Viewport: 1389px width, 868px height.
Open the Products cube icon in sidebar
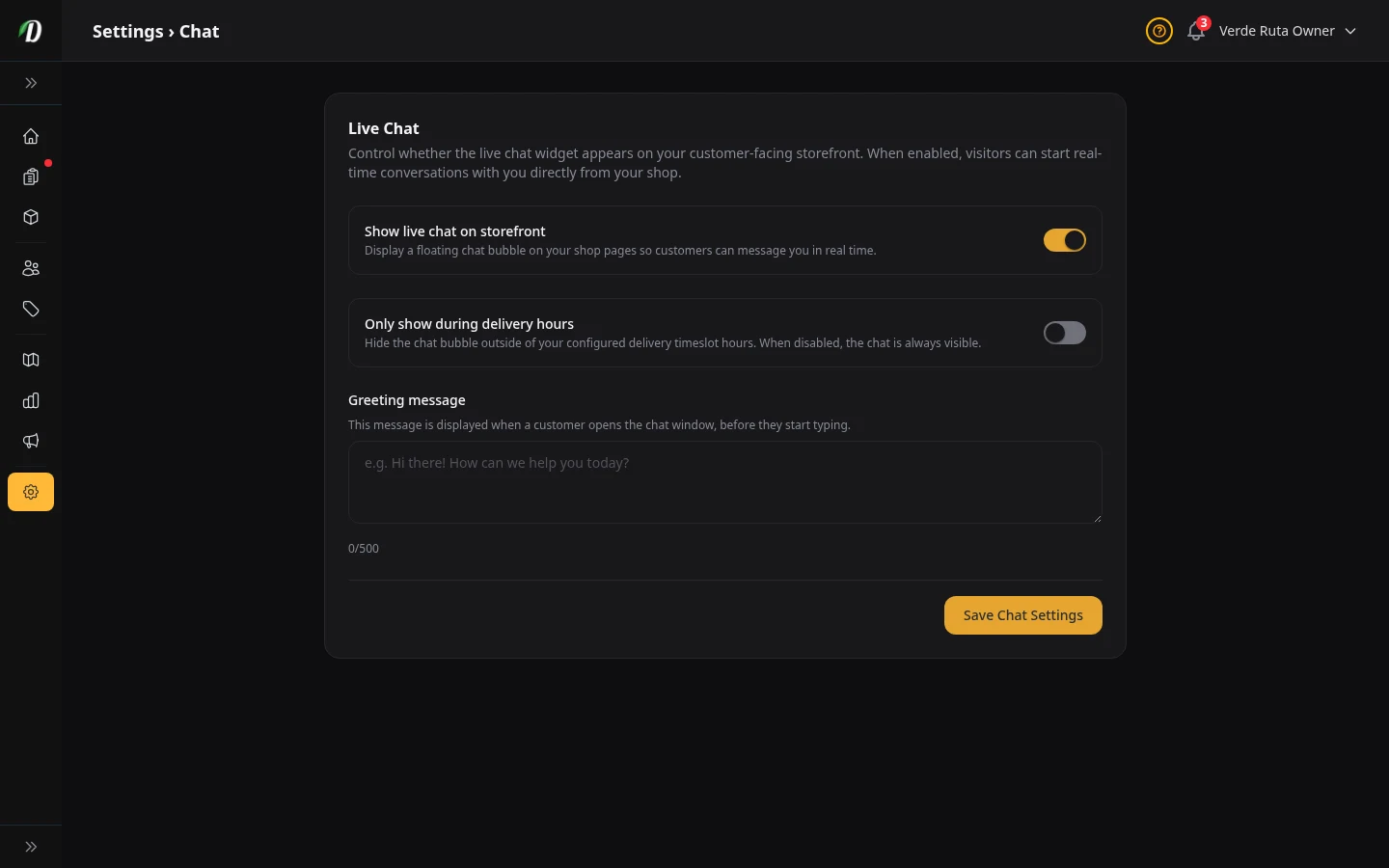(31, 217)
